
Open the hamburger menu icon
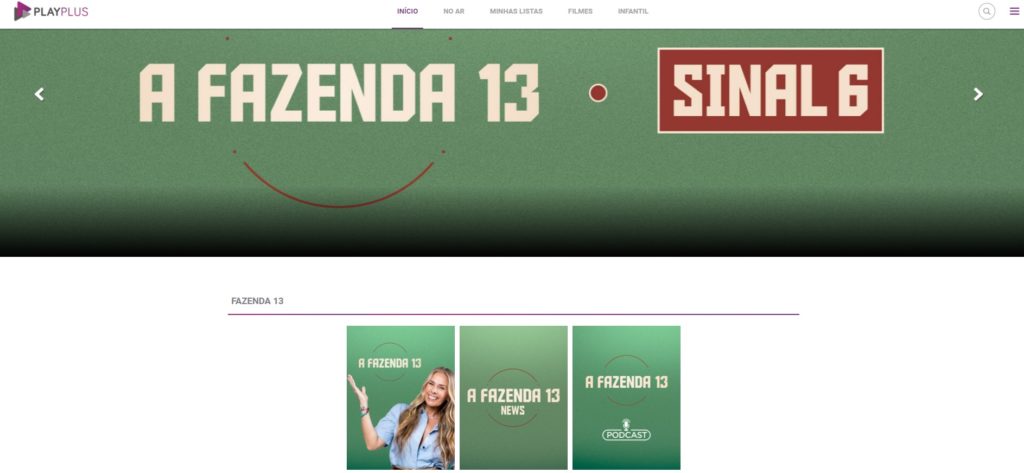click(1014, 11)
